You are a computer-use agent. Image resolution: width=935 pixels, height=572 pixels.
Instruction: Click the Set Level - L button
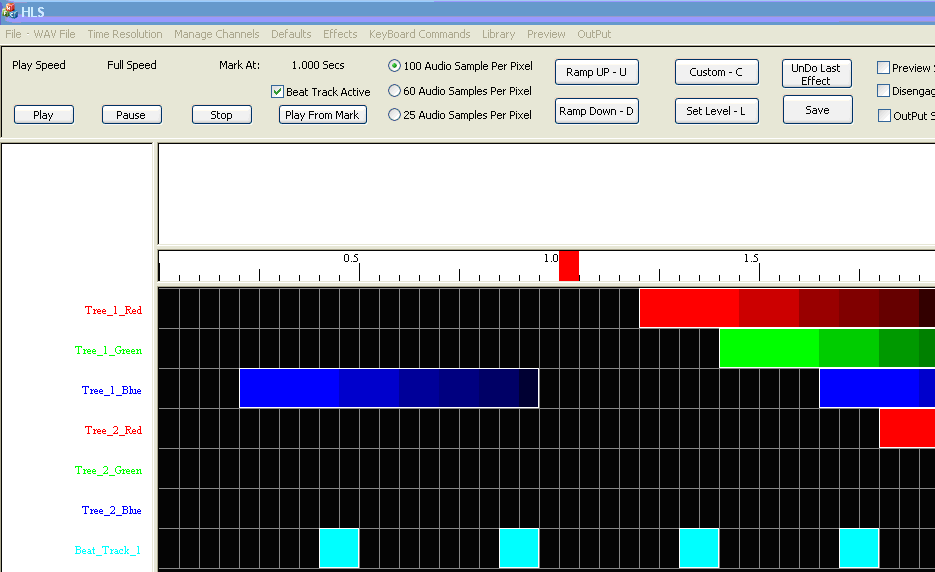pos(716,111)
